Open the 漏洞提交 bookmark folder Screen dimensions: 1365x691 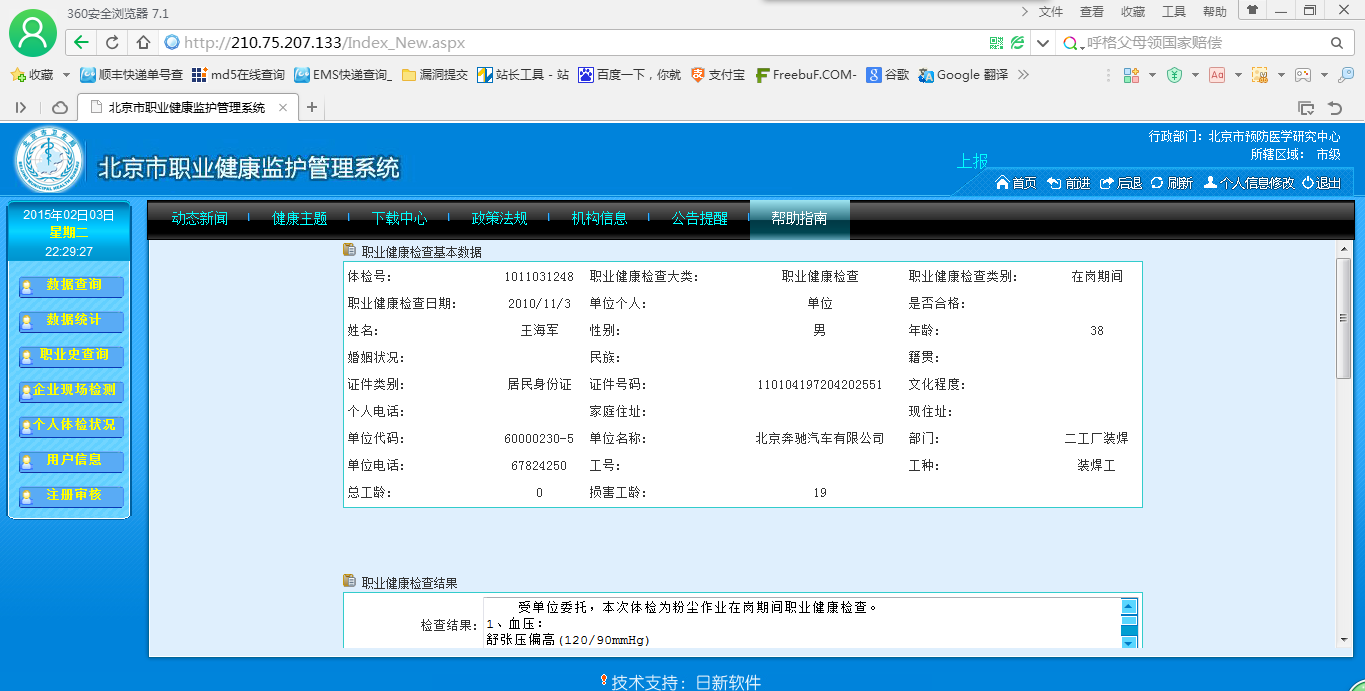pyautogui.click(x=434, y=75)
